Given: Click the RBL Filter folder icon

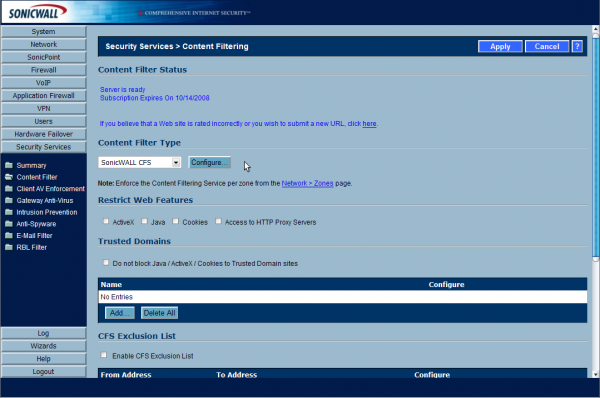Looking at the screenshot, I should pos(9,247).
